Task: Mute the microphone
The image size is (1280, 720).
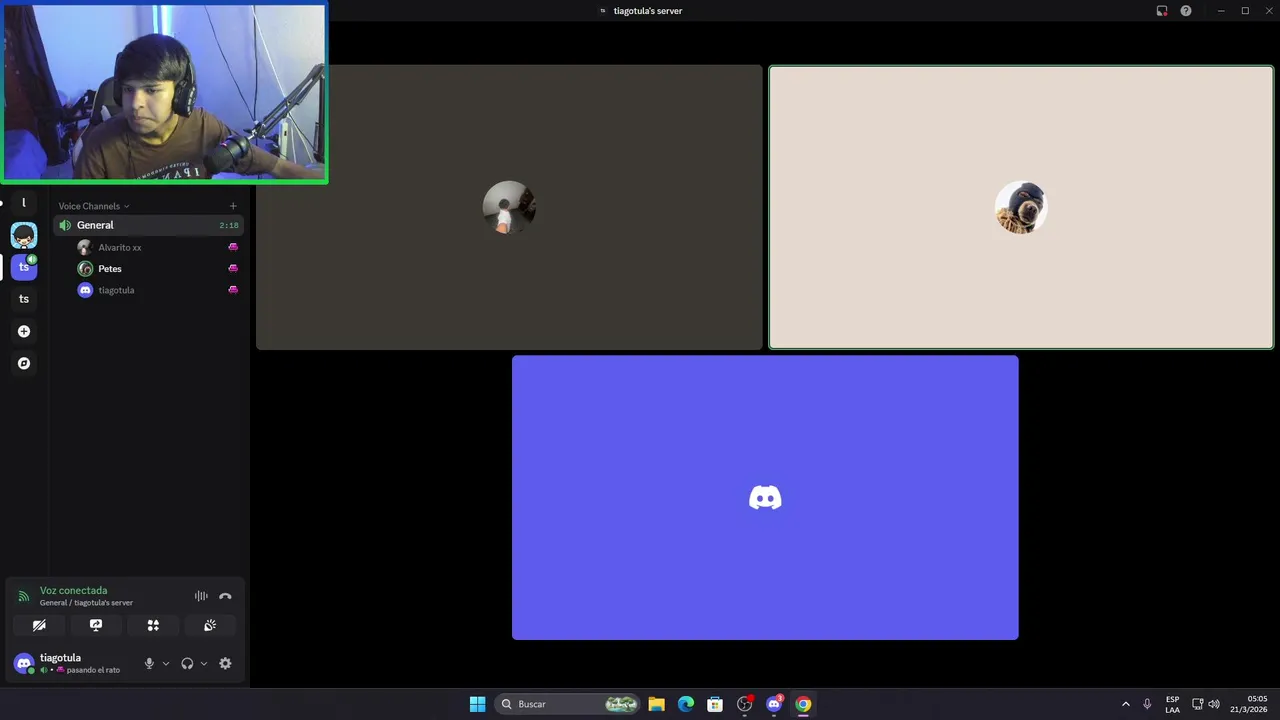Action: tap(149, 663)
